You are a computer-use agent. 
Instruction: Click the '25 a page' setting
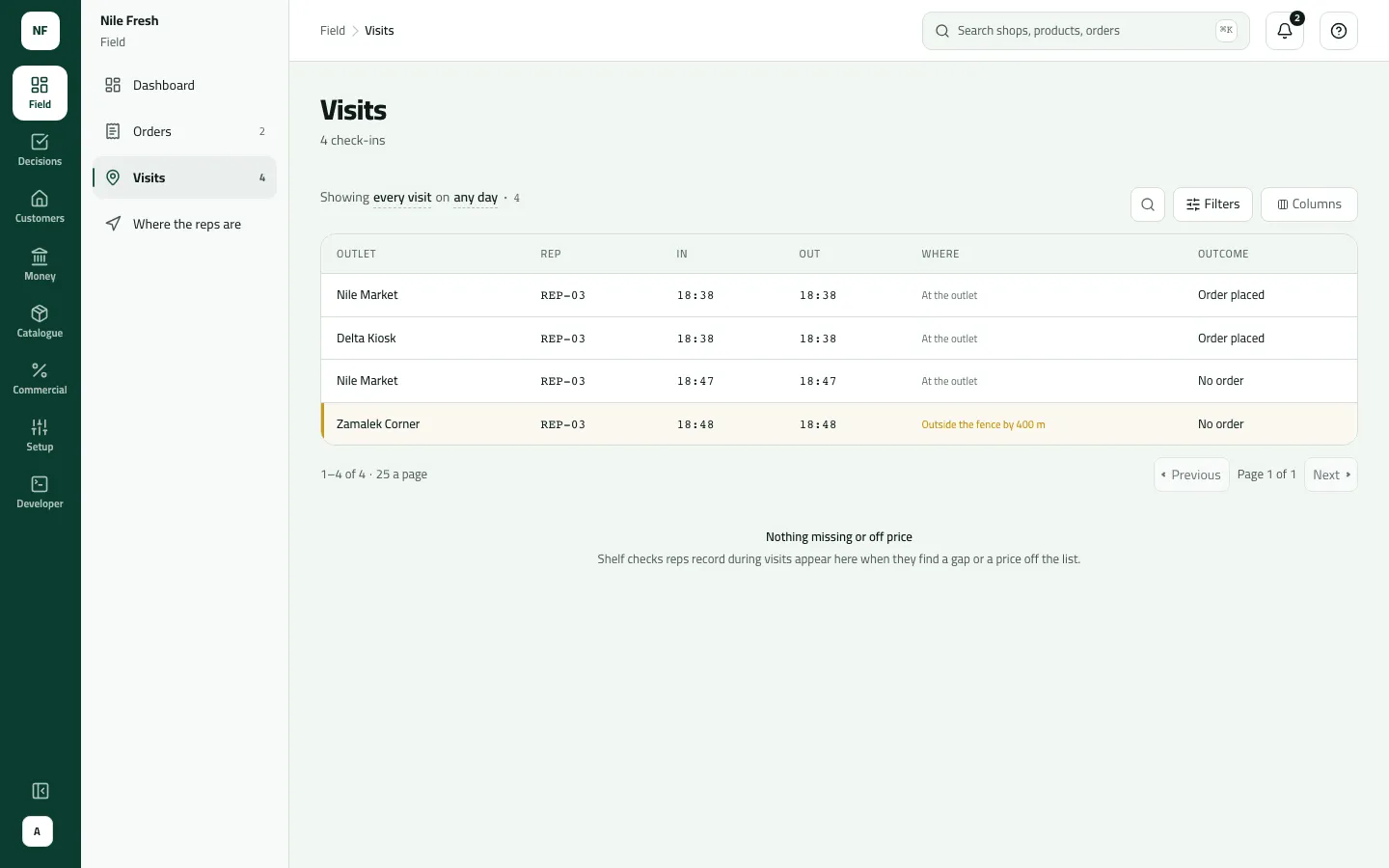click(x=401, y=475)
